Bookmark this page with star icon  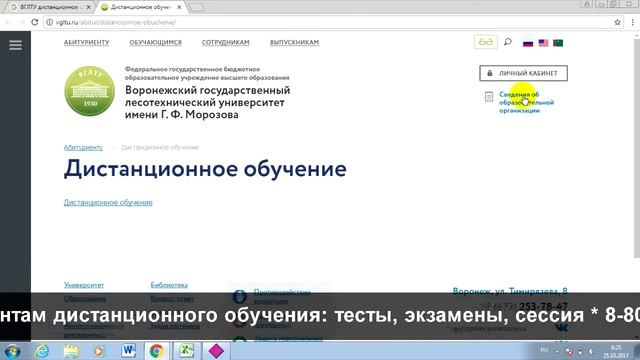tap(617, 22)
